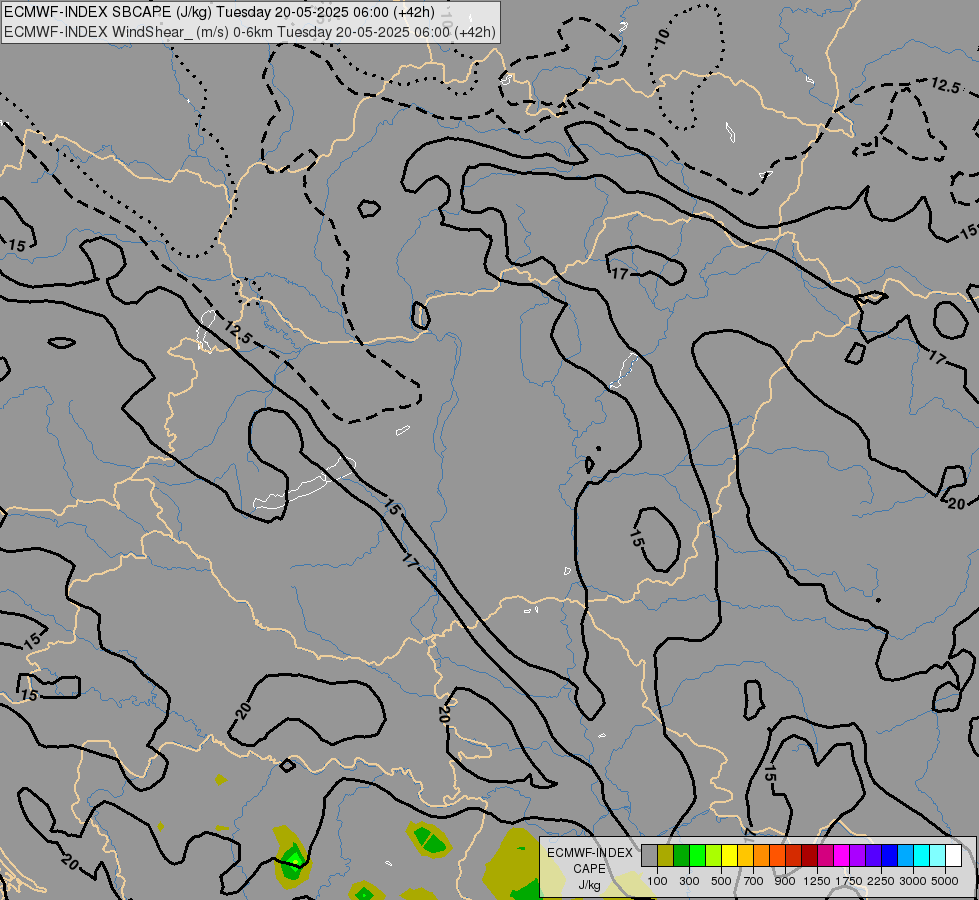Click the 700 value under the legend
Screen dimensions: 979x900
754,881
